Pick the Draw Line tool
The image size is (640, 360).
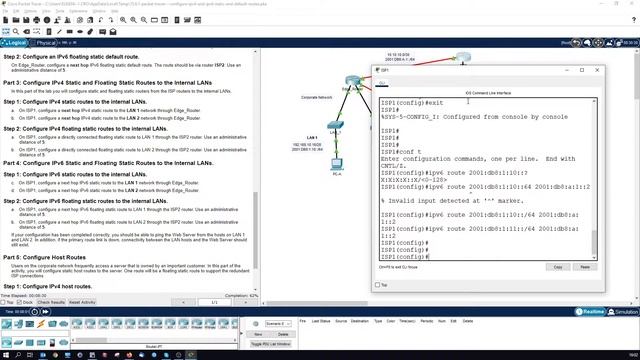pyautogui.click(x=59, y=31)
